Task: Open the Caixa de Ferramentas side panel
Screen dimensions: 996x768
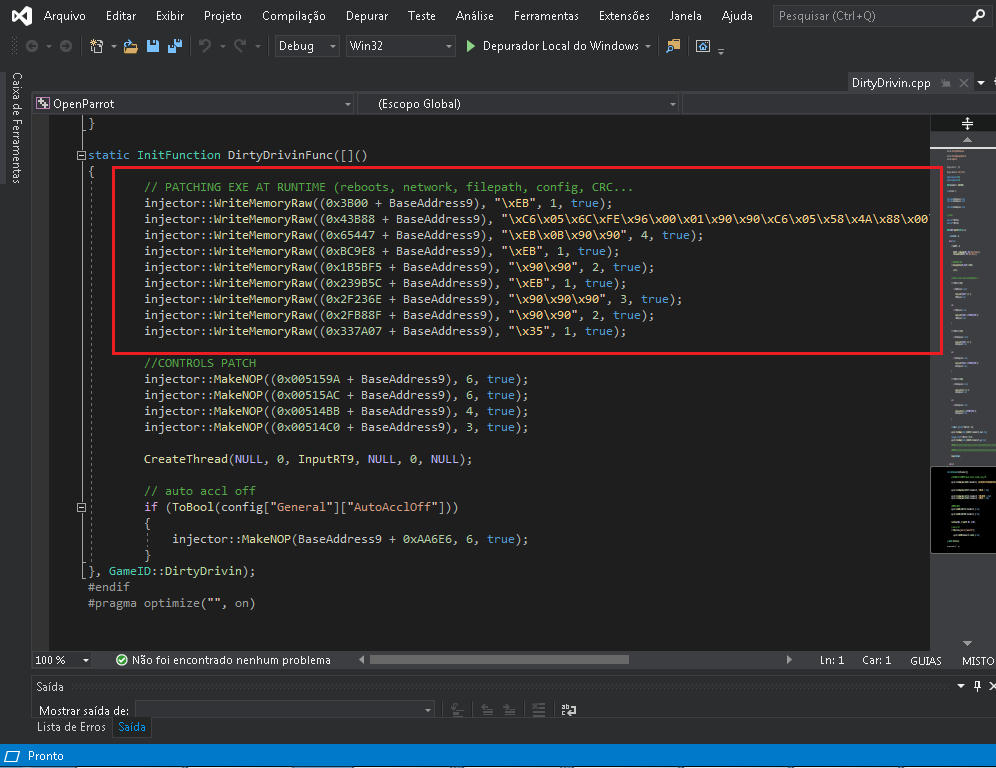Action: click(16, 128)
